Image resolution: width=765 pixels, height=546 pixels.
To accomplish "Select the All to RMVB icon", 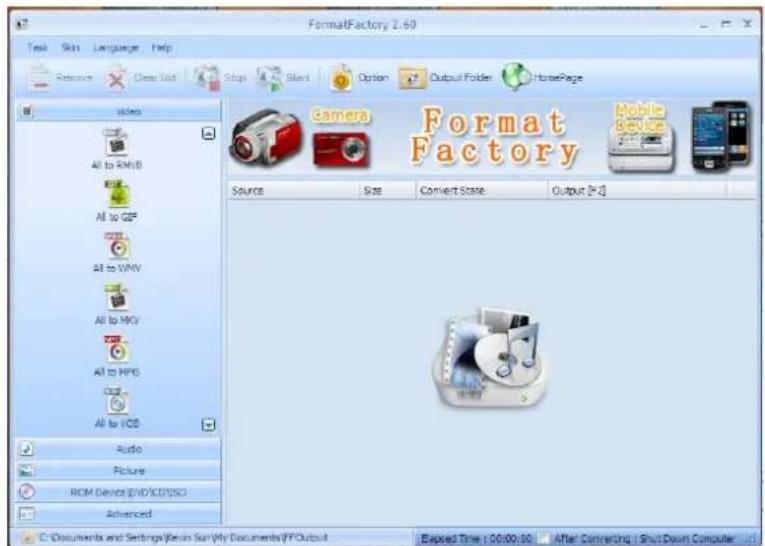I will click(116, 142).
